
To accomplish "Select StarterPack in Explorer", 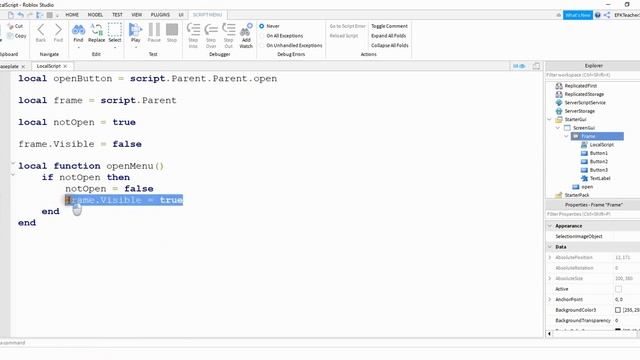I will point(577,195).
